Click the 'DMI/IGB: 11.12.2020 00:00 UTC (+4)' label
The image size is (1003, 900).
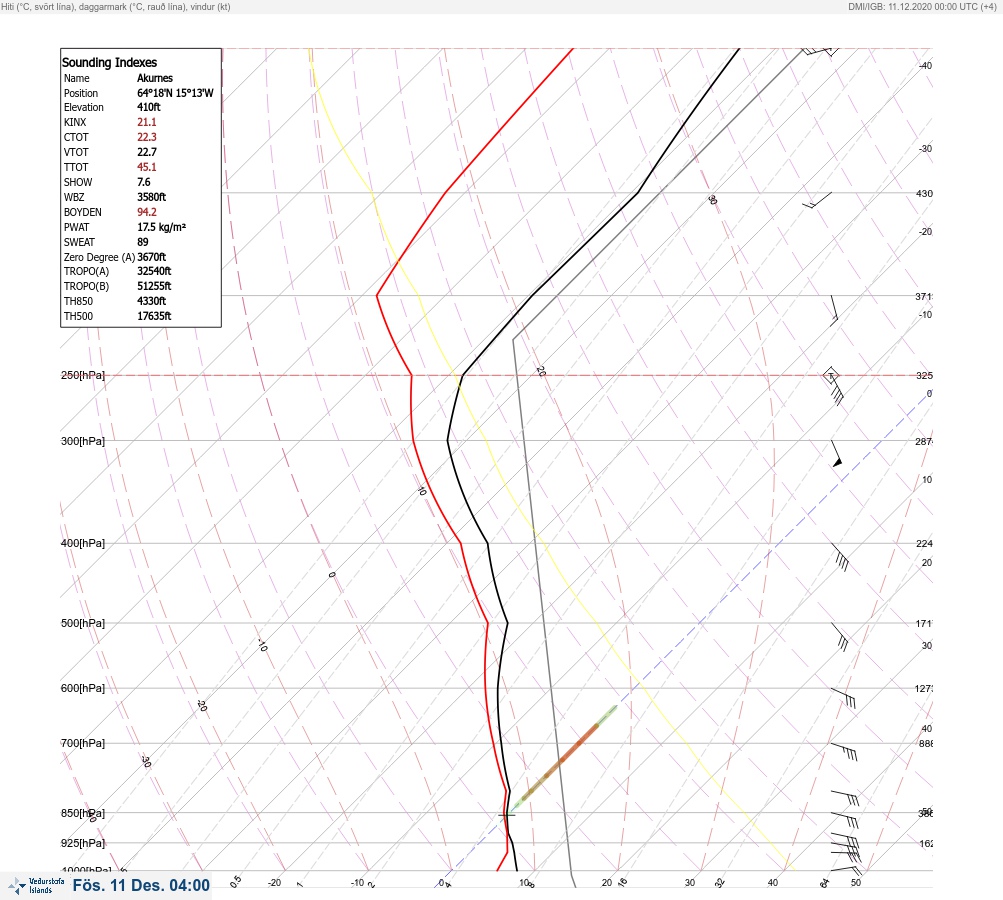[x=922, y=7]
